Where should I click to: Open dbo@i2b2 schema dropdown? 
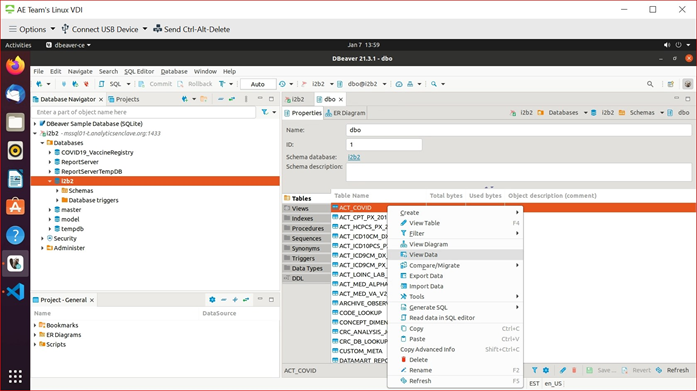click(385, 84)
